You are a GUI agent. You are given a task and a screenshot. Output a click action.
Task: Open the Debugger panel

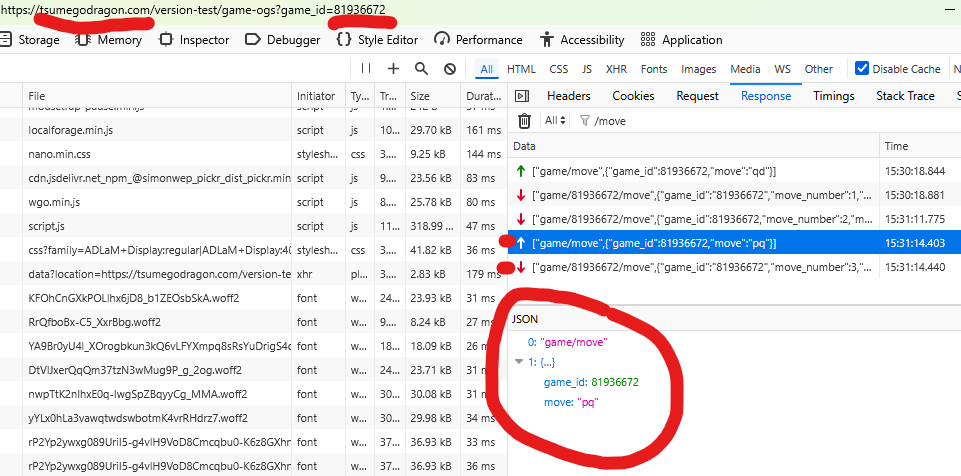coord(282,40)
